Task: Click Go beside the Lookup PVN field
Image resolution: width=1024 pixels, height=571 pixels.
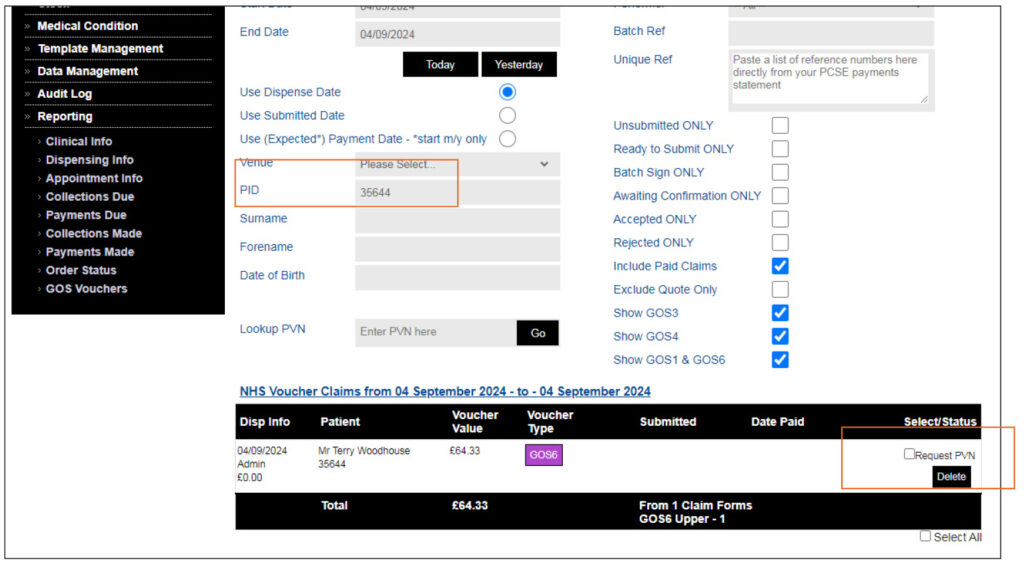Action: pos(538,333)
